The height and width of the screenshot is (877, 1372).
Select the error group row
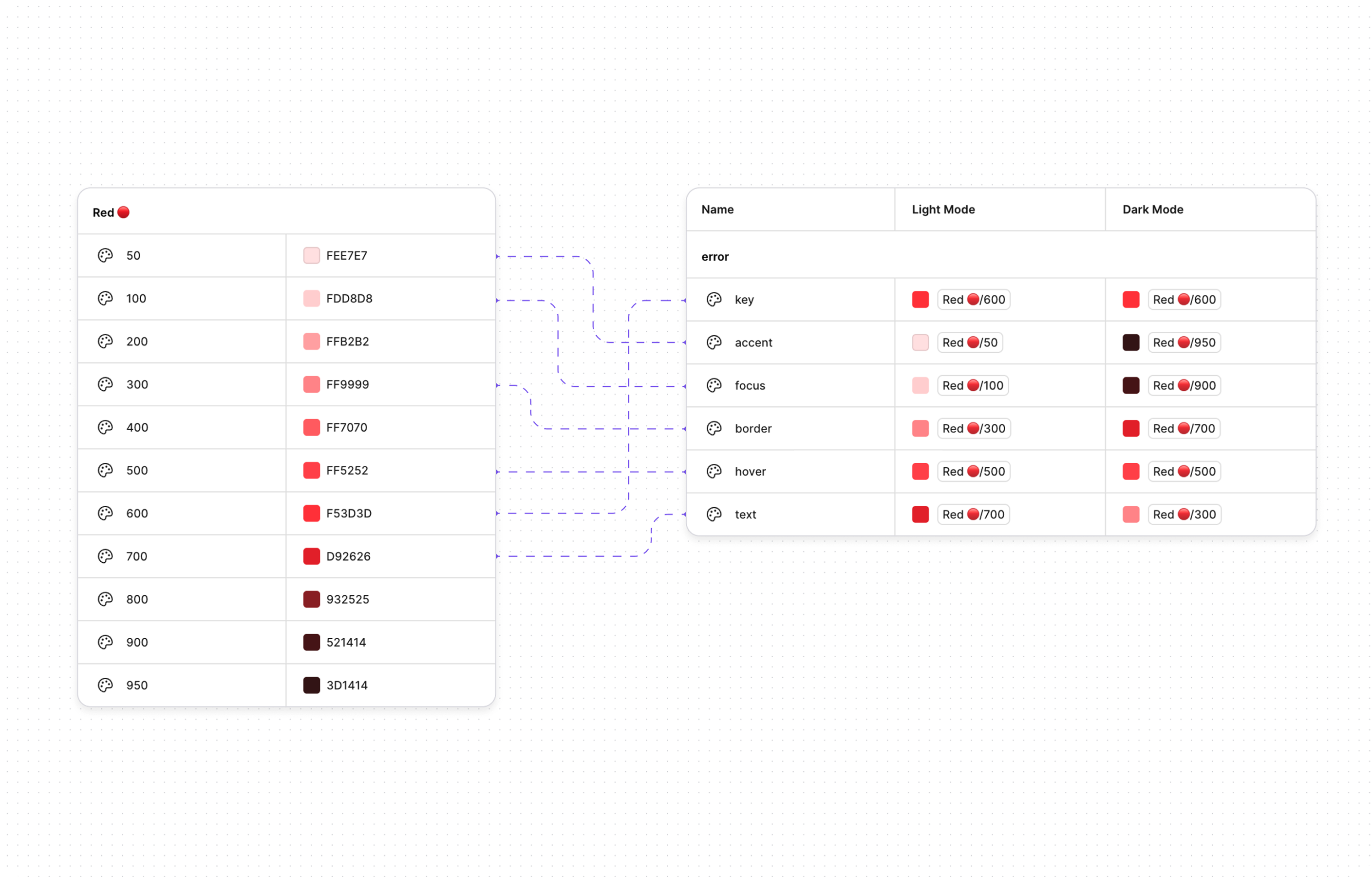[x=715, y=257]
